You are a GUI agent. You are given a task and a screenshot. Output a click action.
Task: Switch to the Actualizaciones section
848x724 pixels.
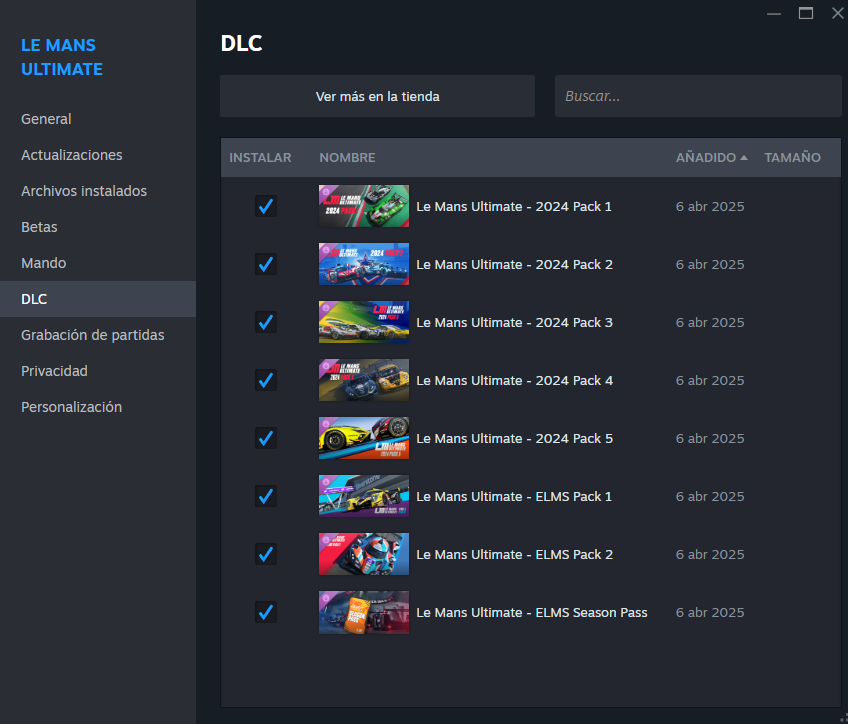(72, 155)
